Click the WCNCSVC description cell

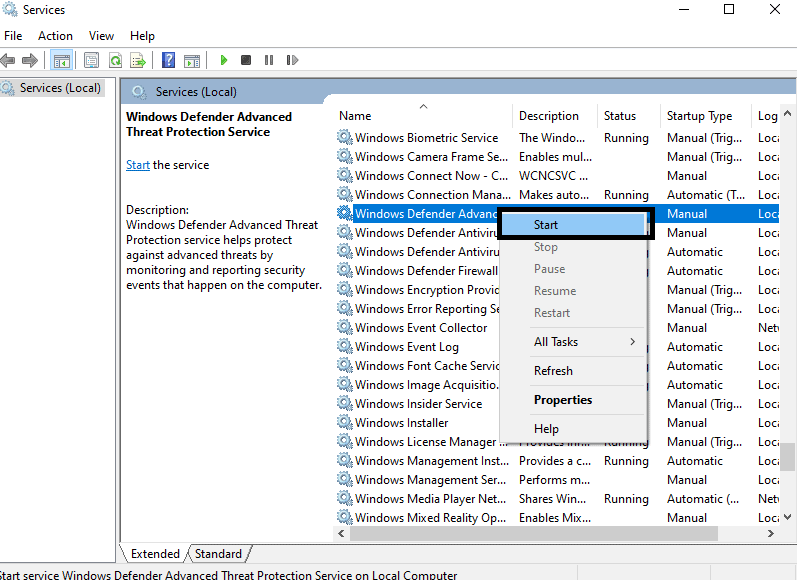[x=553, y=176]
